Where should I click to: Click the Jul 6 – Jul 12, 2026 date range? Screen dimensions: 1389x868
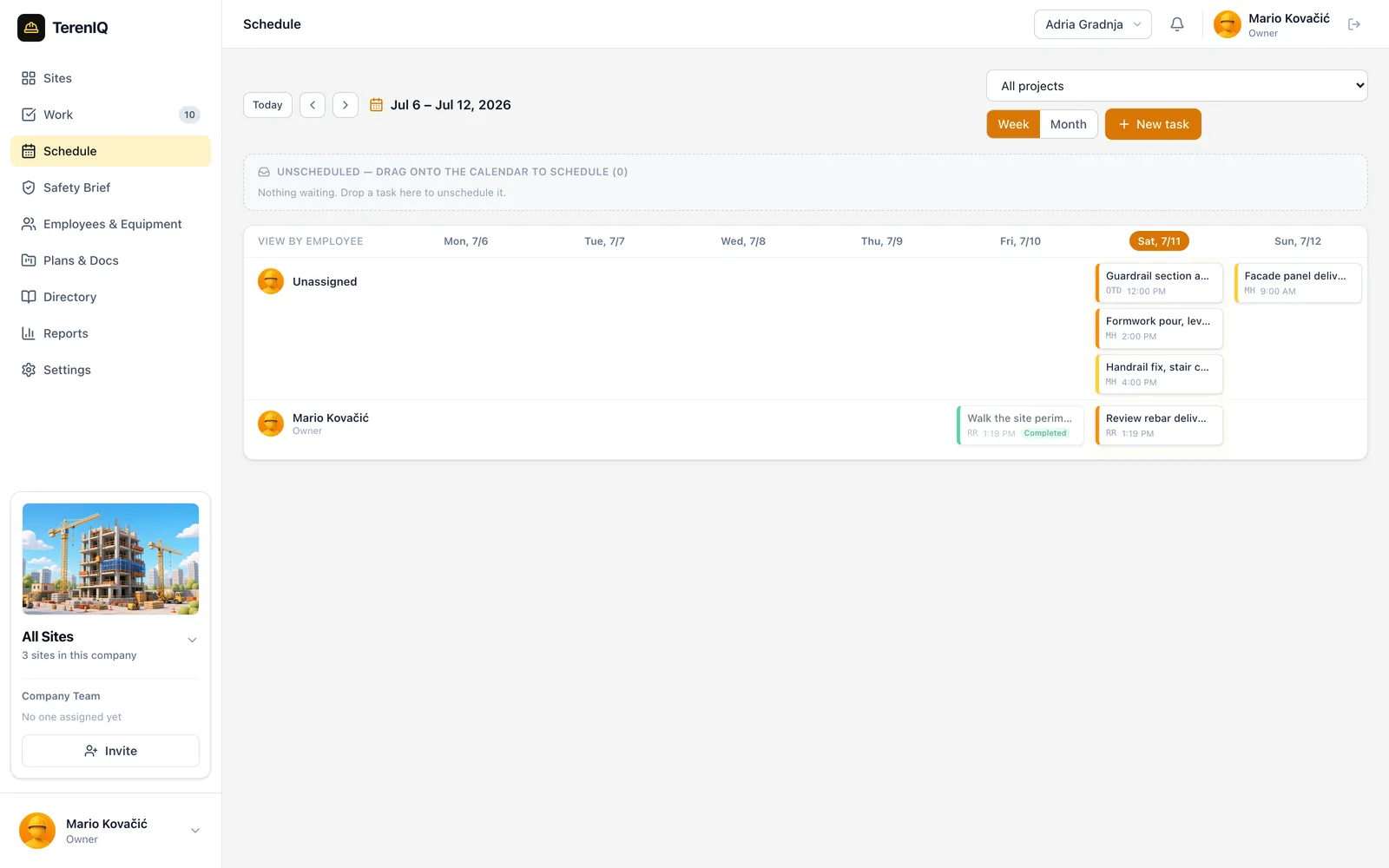451,105
